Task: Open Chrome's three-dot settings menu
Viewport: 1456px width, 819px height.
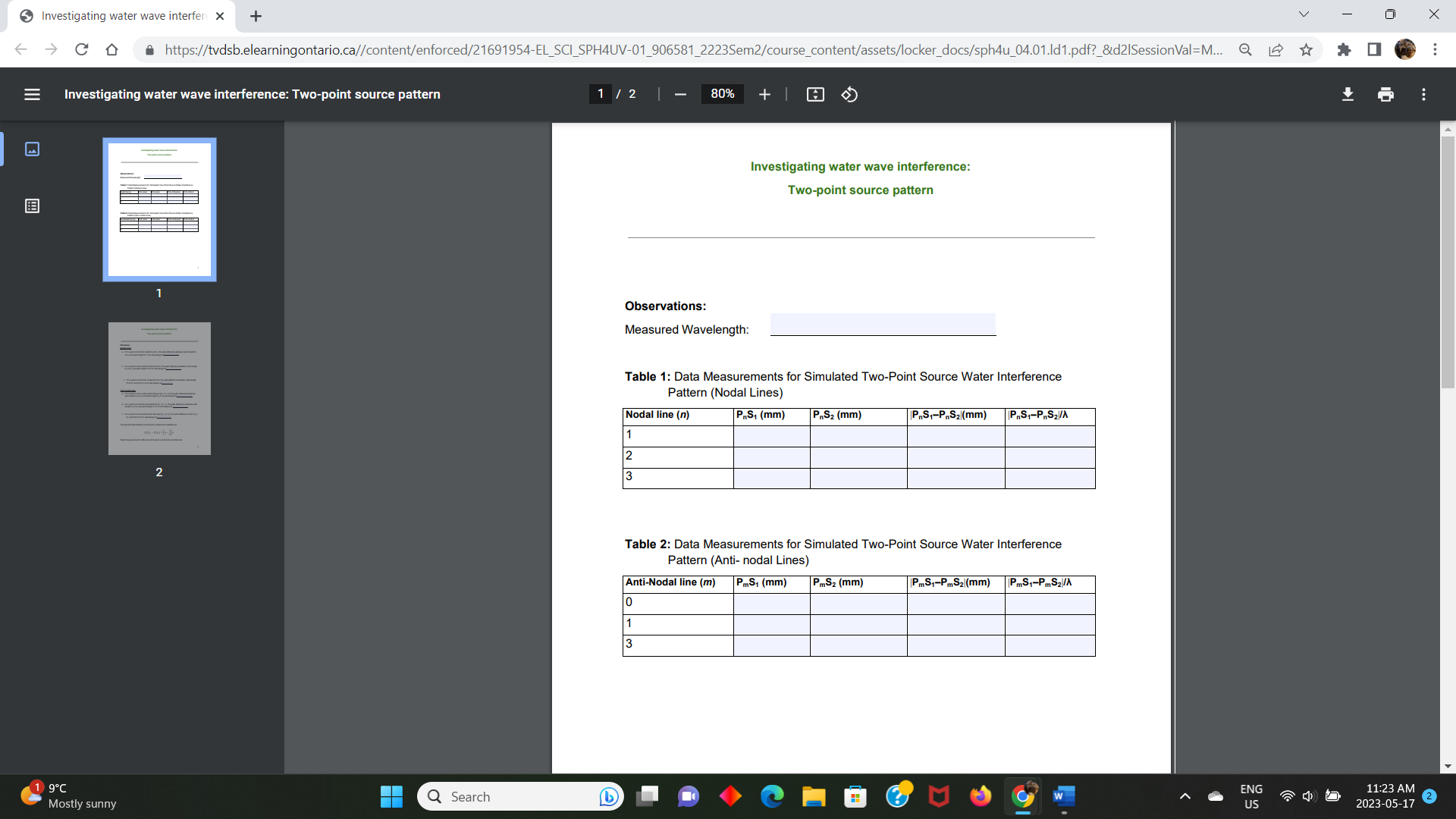Action: [1436, 49]
